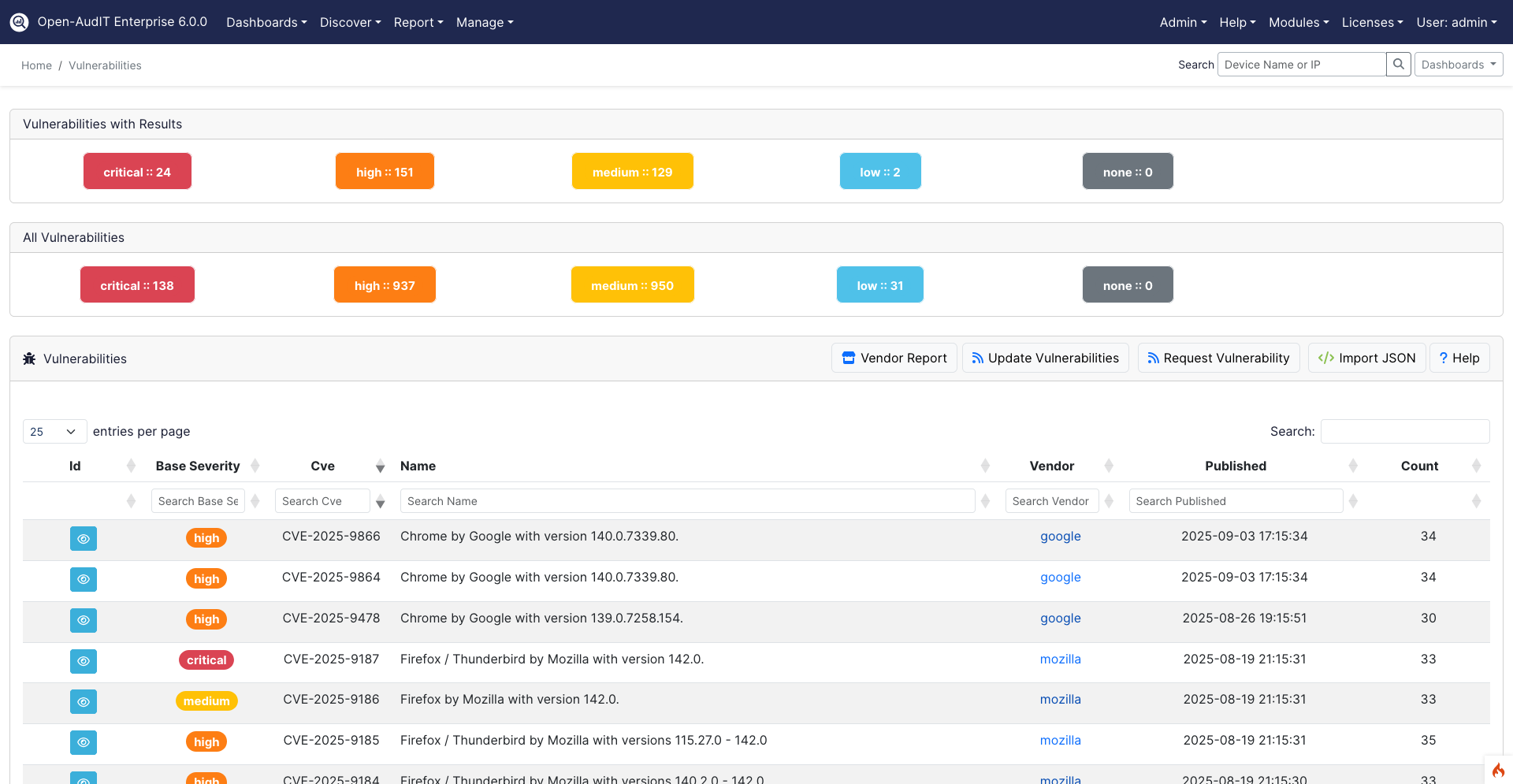Open the eye icon for CVE-2025-9866 row
The image size is (1513, 784).
tap(84, 539)
